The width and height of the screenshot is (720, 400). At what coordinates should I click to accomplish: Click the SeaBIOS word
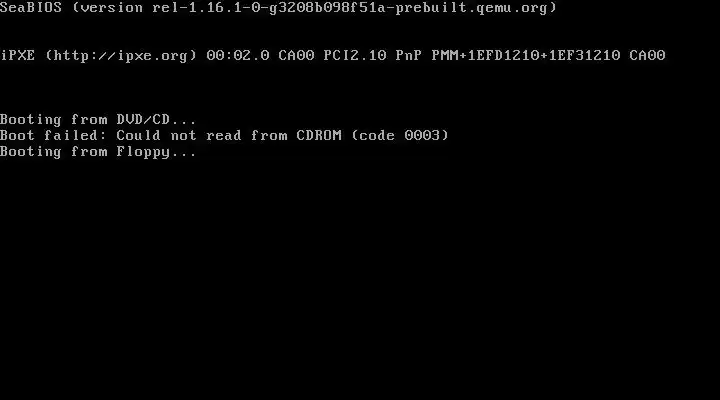[31, 7]
